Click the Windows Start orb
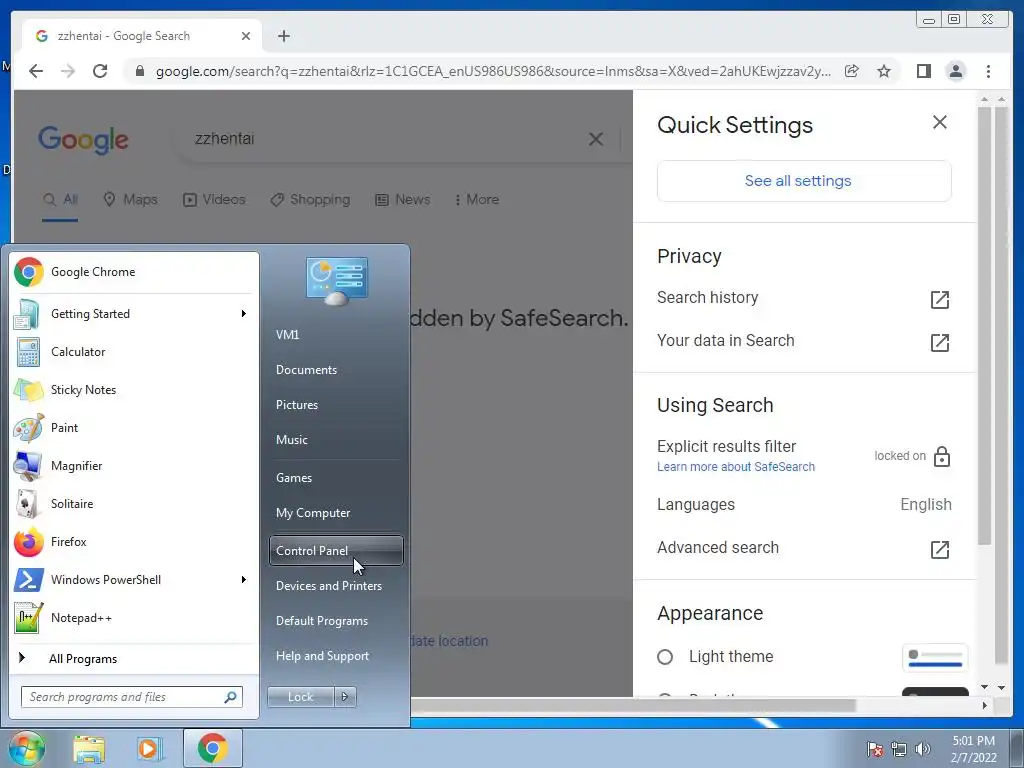The image size is (1024, 768). pos(26,748)
